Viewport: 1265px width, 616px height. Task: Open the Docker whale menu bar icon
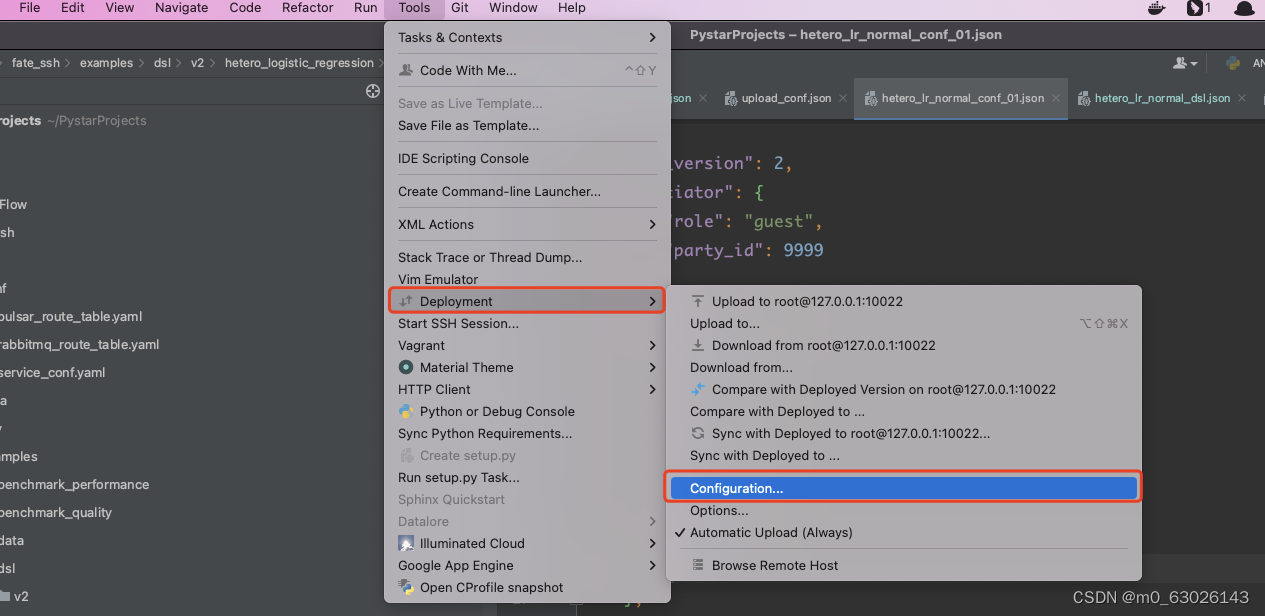click(x=1156, y=8)
